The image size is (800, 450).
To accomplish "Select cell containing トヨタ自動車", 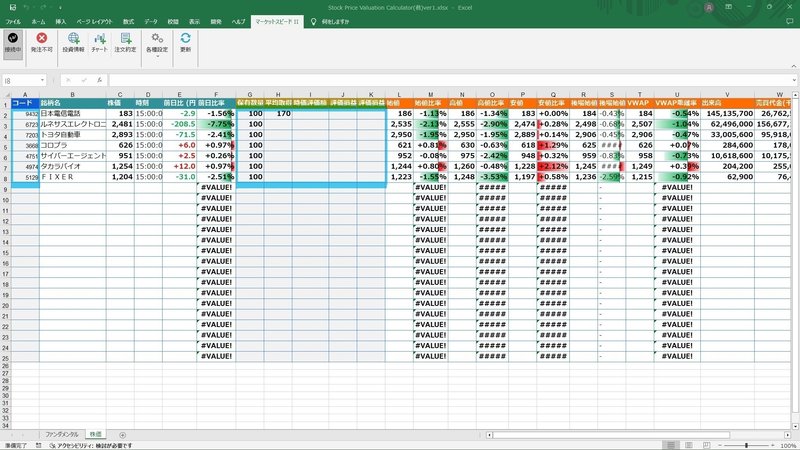I will (72, 135).
